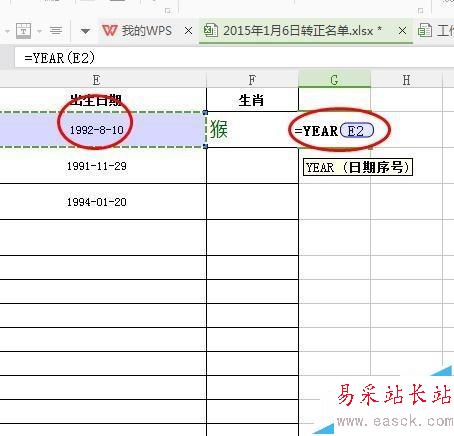
Task: Click the text box toolbar icon
Action: point(23,31)
